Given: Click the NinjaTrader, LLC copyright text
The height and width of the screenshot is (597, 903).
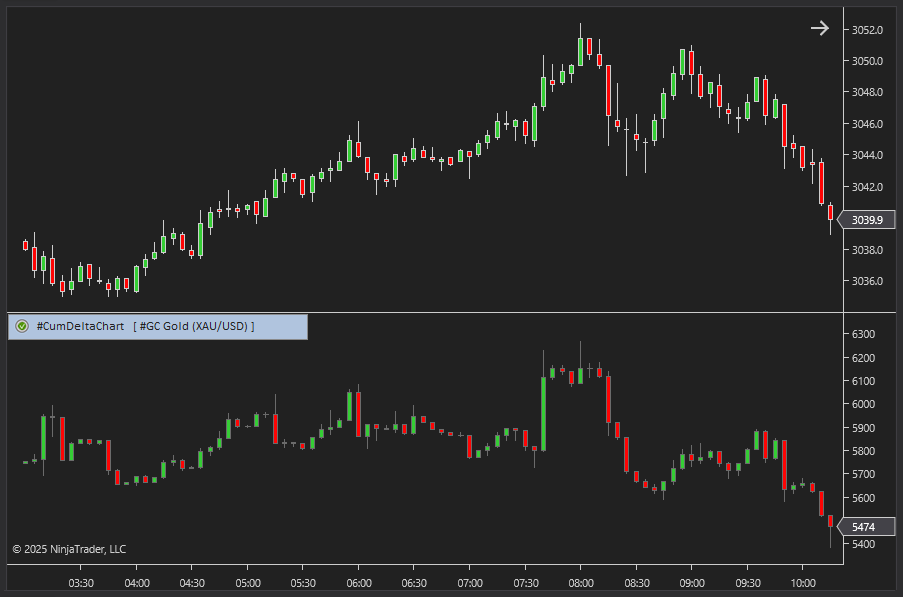Looking at the screenshot, I should click(69, 549).
